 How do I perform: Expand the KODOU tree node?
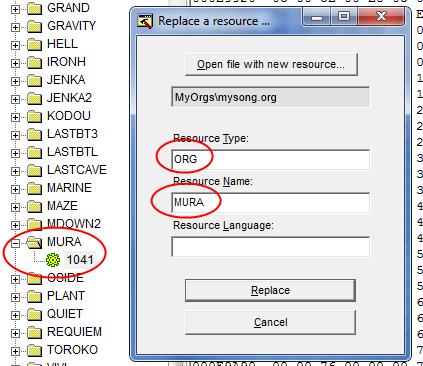click(x=15, y=117)
